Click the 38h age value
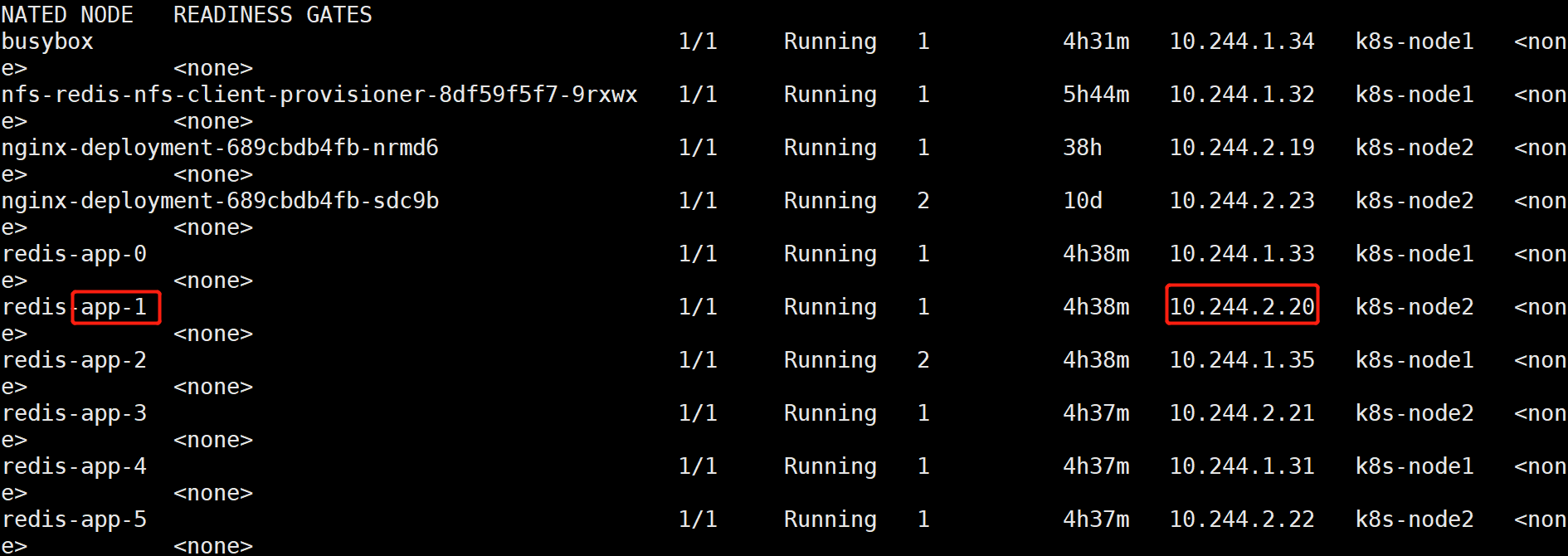1568x556 pixels. pyautogui.click(x=1083, y=148)
